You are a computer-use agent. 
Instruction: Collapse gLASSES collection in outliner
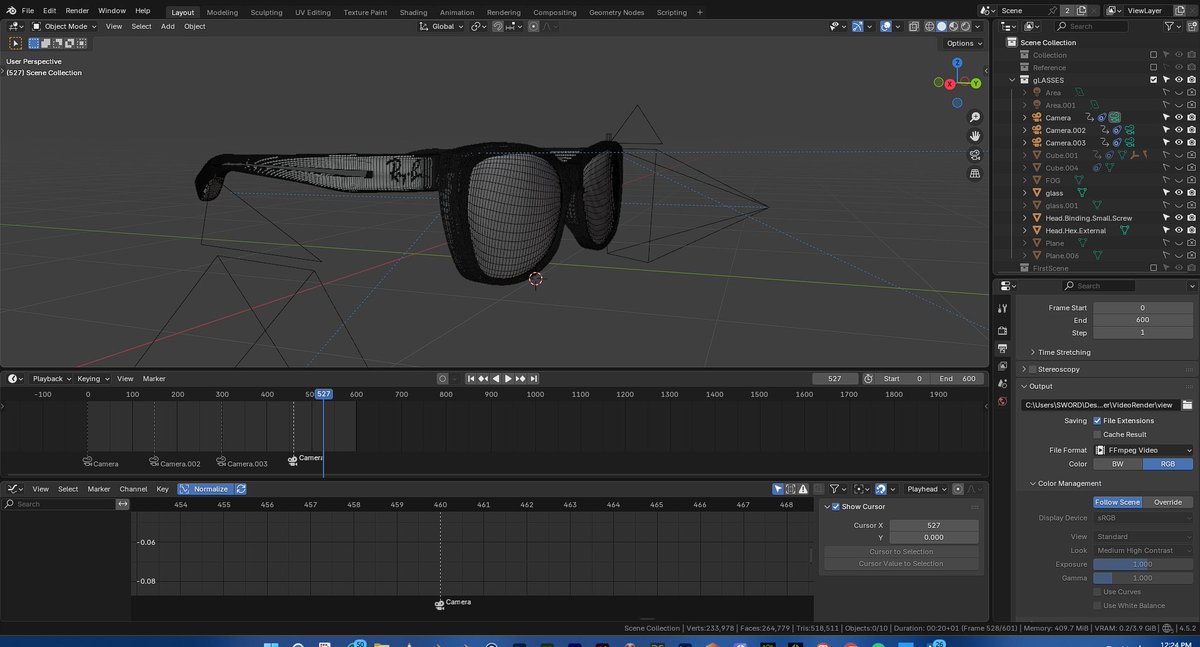pyautogui.click(x=1012, y=80)
